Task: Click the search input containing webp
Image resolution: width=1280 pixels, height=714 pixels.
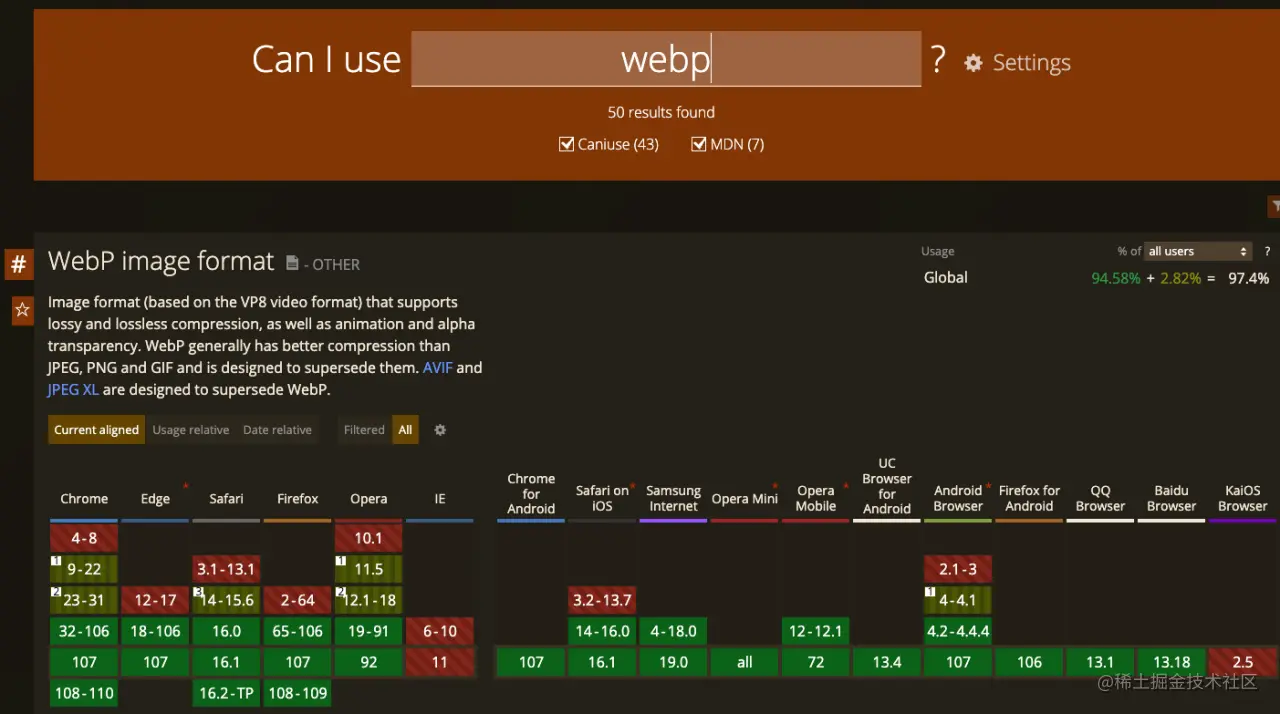Action: coord(666,59)
